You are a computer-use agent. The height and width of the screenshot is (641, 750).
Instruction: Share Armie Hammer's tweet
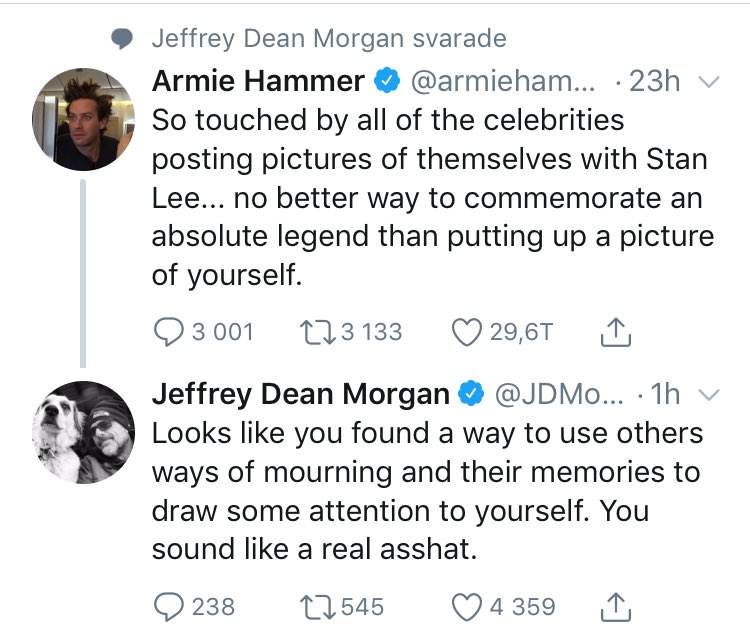point(616,332)
